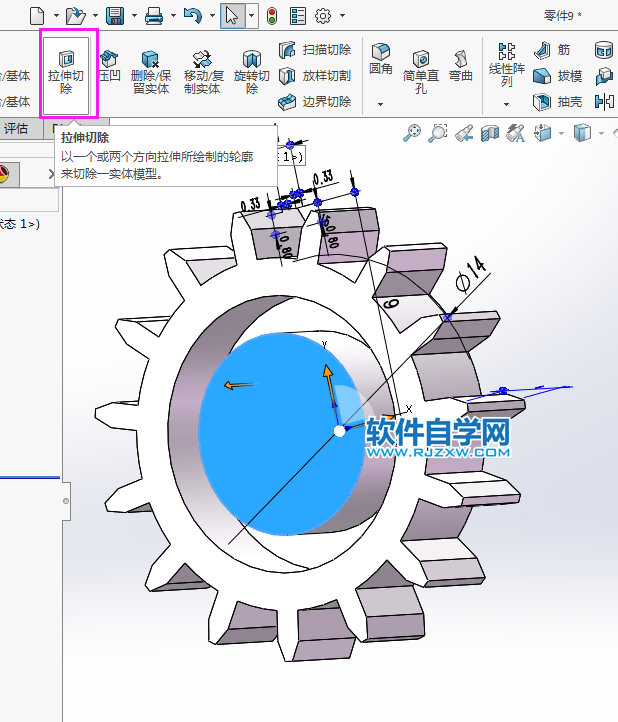The width and height of the screenshot is (618, 722).
Task: Click the Zoom to Fit view icon
Action: click(411, 133)
